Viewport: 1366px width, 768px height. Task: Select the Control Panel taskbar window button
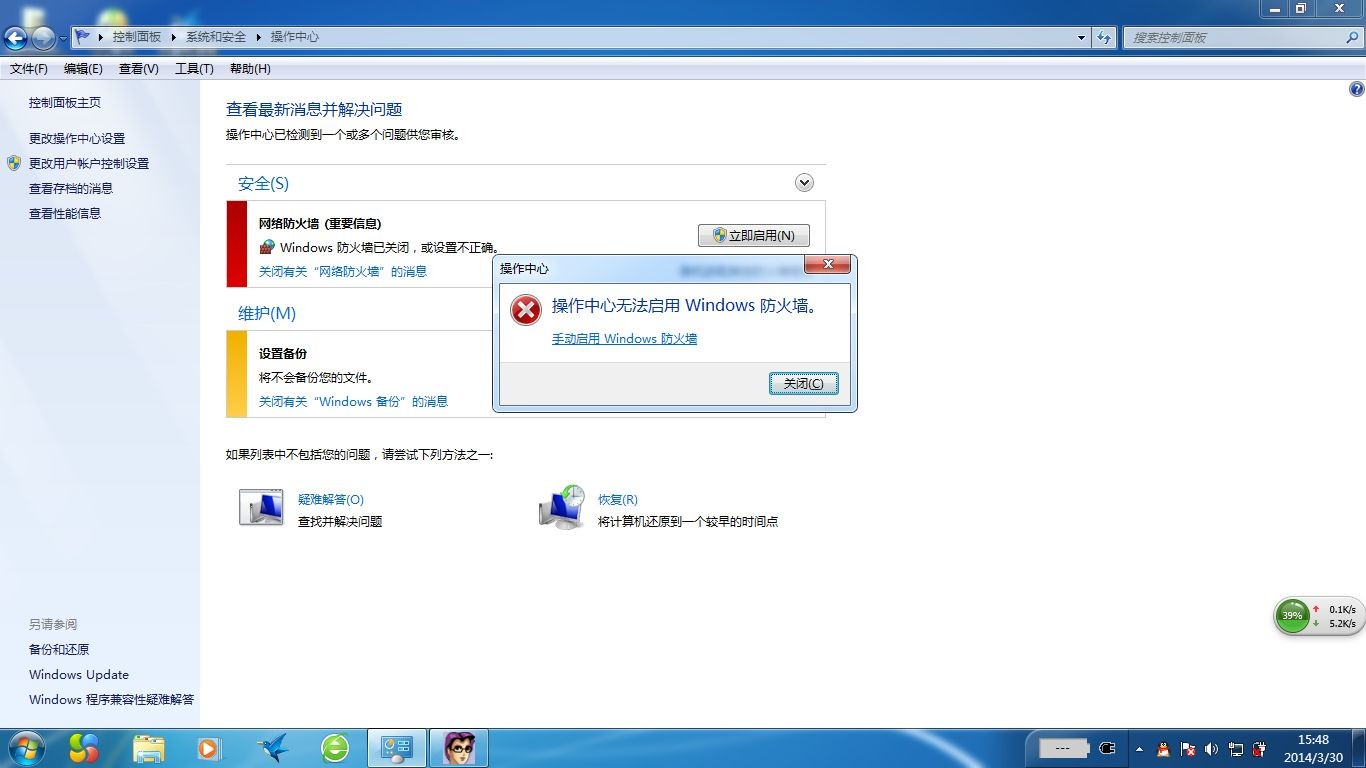point(397,749)
